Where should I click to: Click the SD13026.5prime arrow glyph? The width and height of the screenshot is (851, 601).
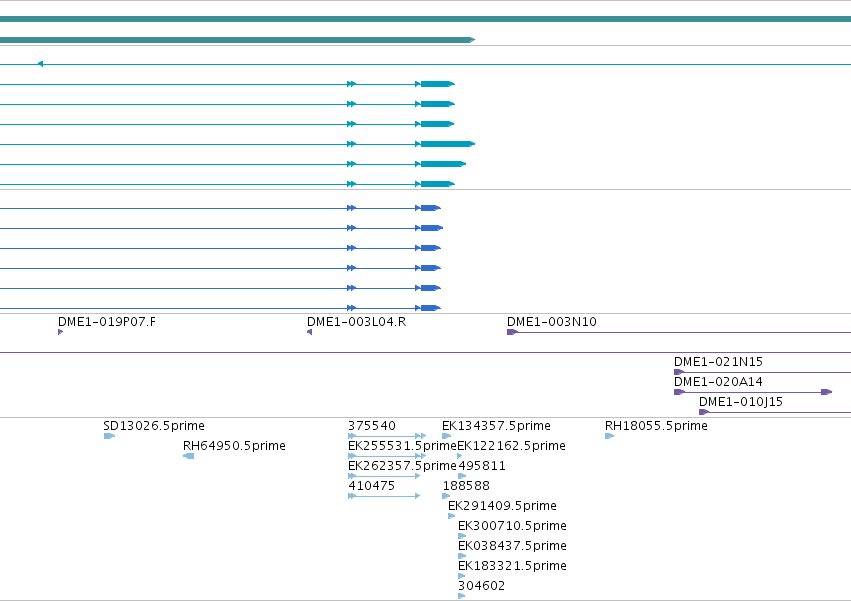[x=109, y=436]
